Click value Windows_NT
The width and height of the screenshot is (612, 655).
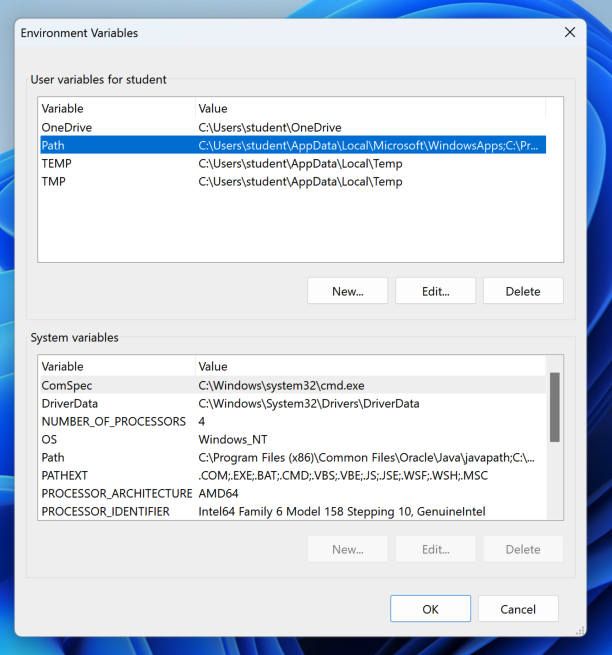(233, 439)
